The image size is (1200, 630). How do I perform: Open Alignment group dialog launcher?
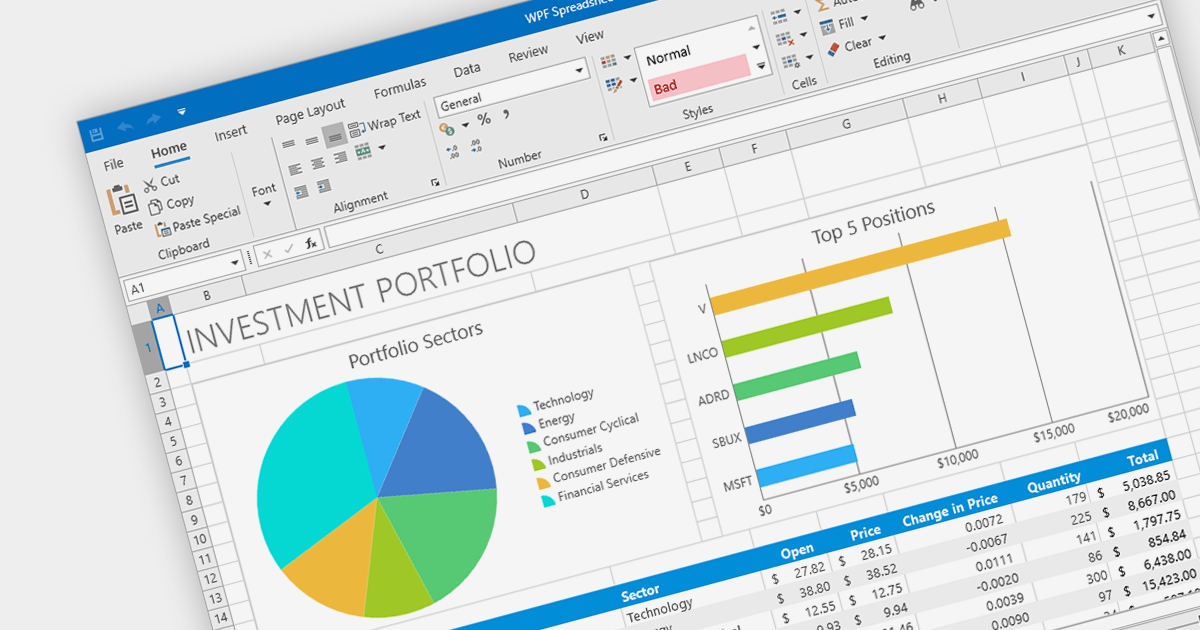435,182
